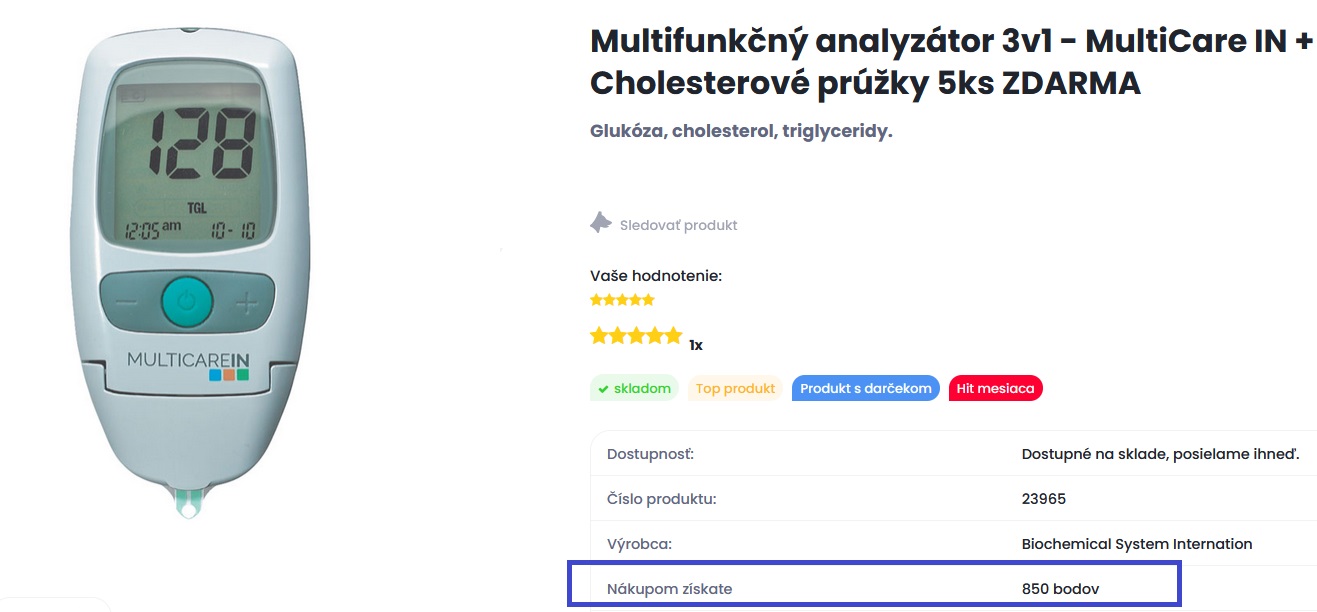Click the Glukóza, cholesterol, triglyceridy subtitle

point(741,131)
